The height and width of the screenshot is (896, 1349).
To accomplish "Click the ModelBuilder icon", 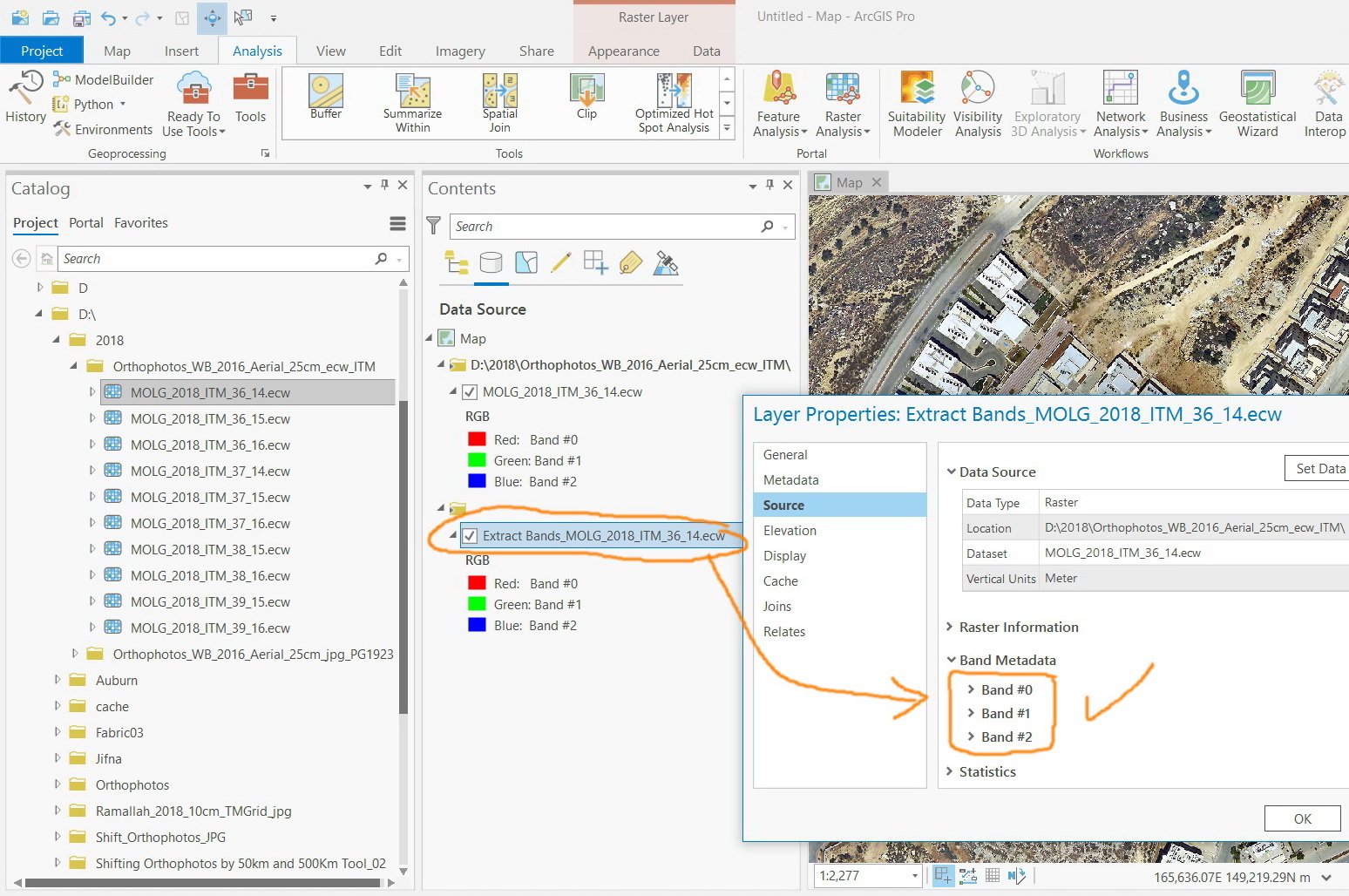I will click(62, 79).
